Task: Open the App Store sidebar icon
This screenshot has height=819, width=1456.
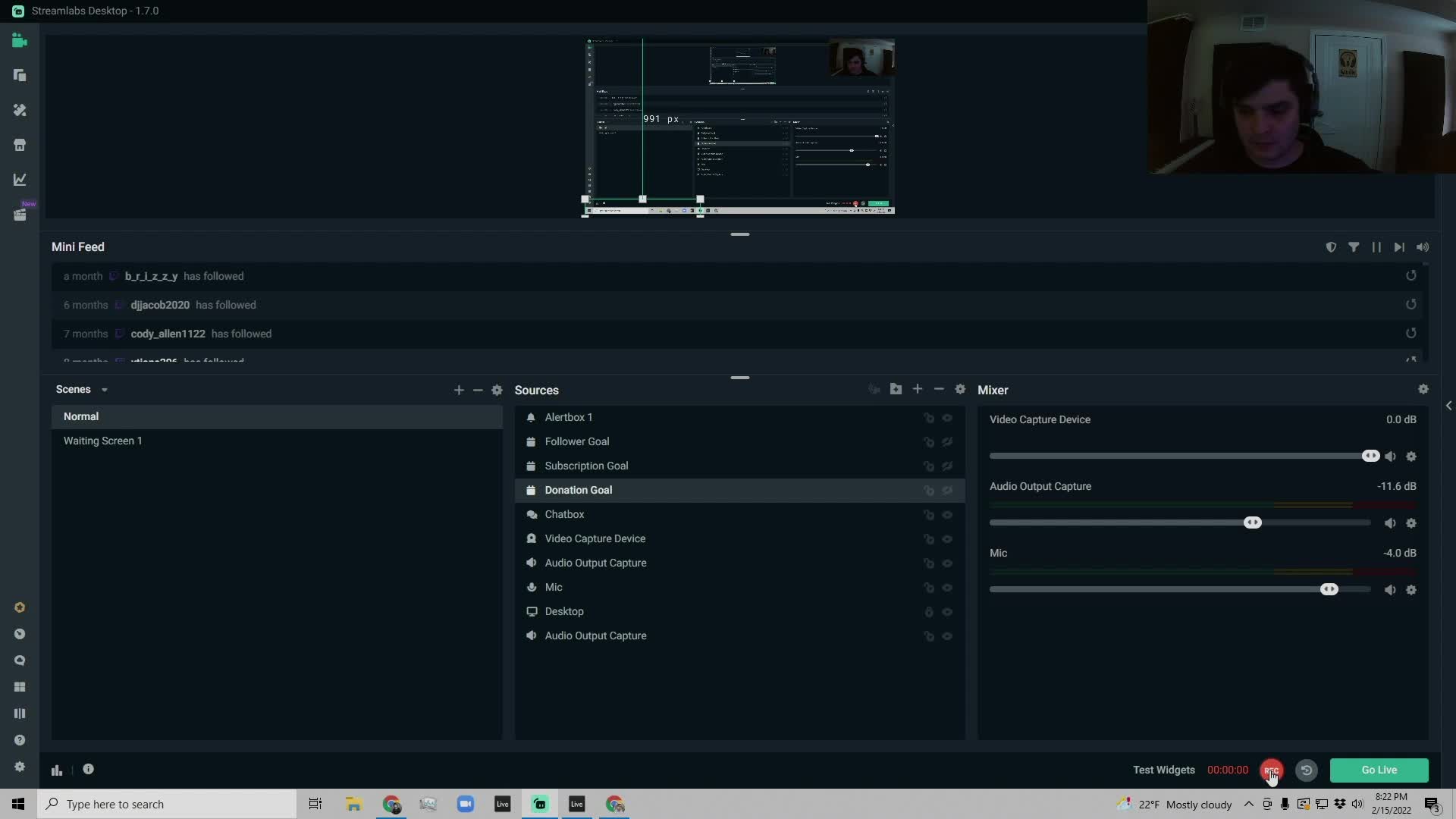Action: (20, 145)
